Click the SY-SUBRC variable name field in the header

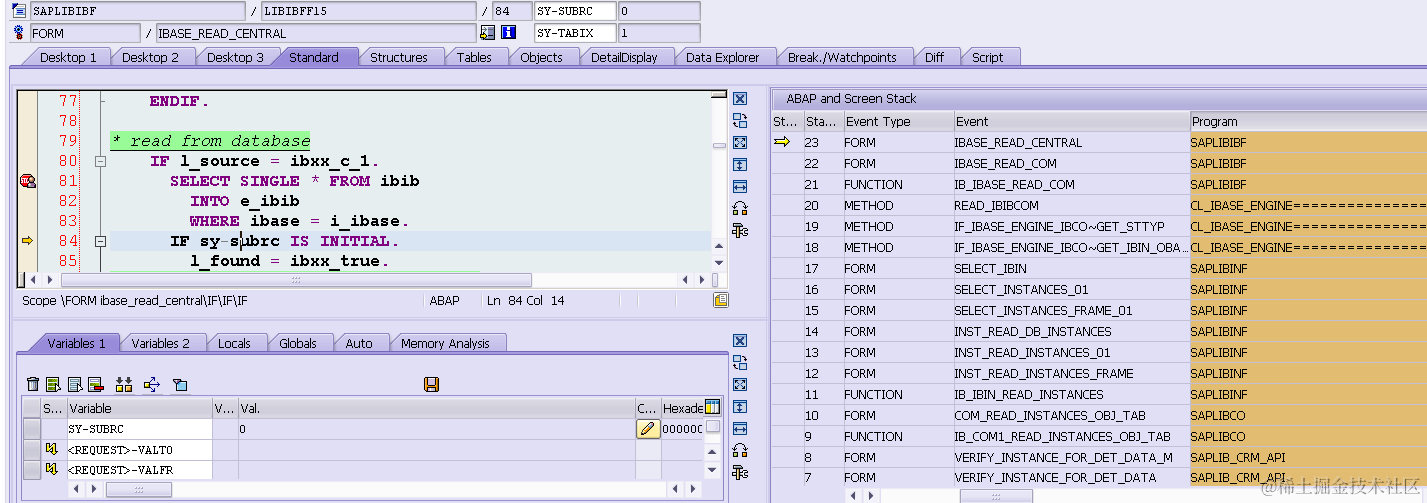[x=574, y=11]
